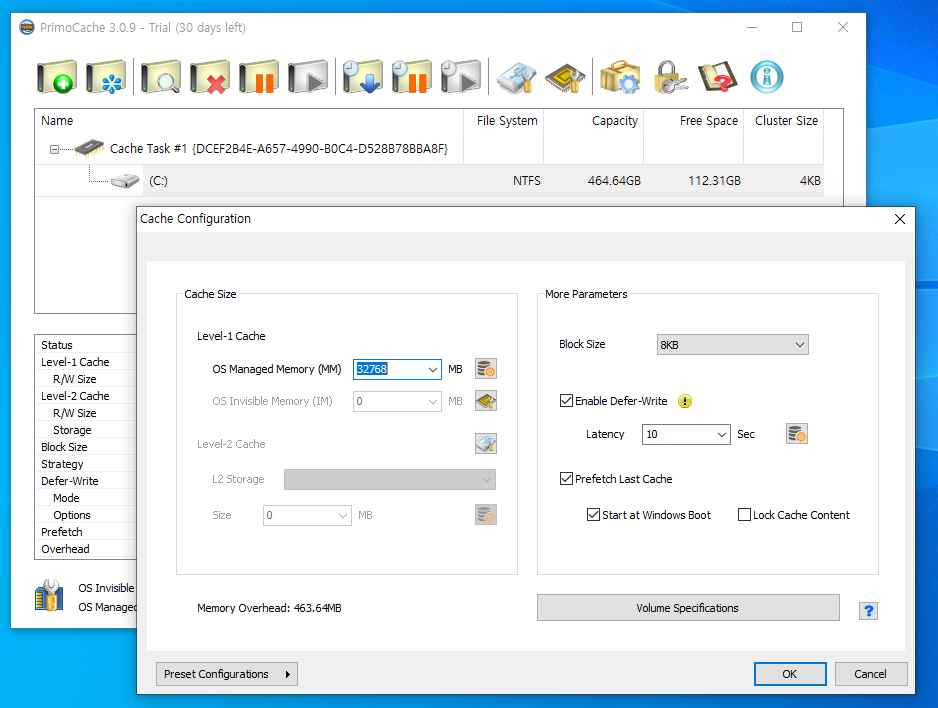Click the Prefetch row in info panel

click(86, 532)
